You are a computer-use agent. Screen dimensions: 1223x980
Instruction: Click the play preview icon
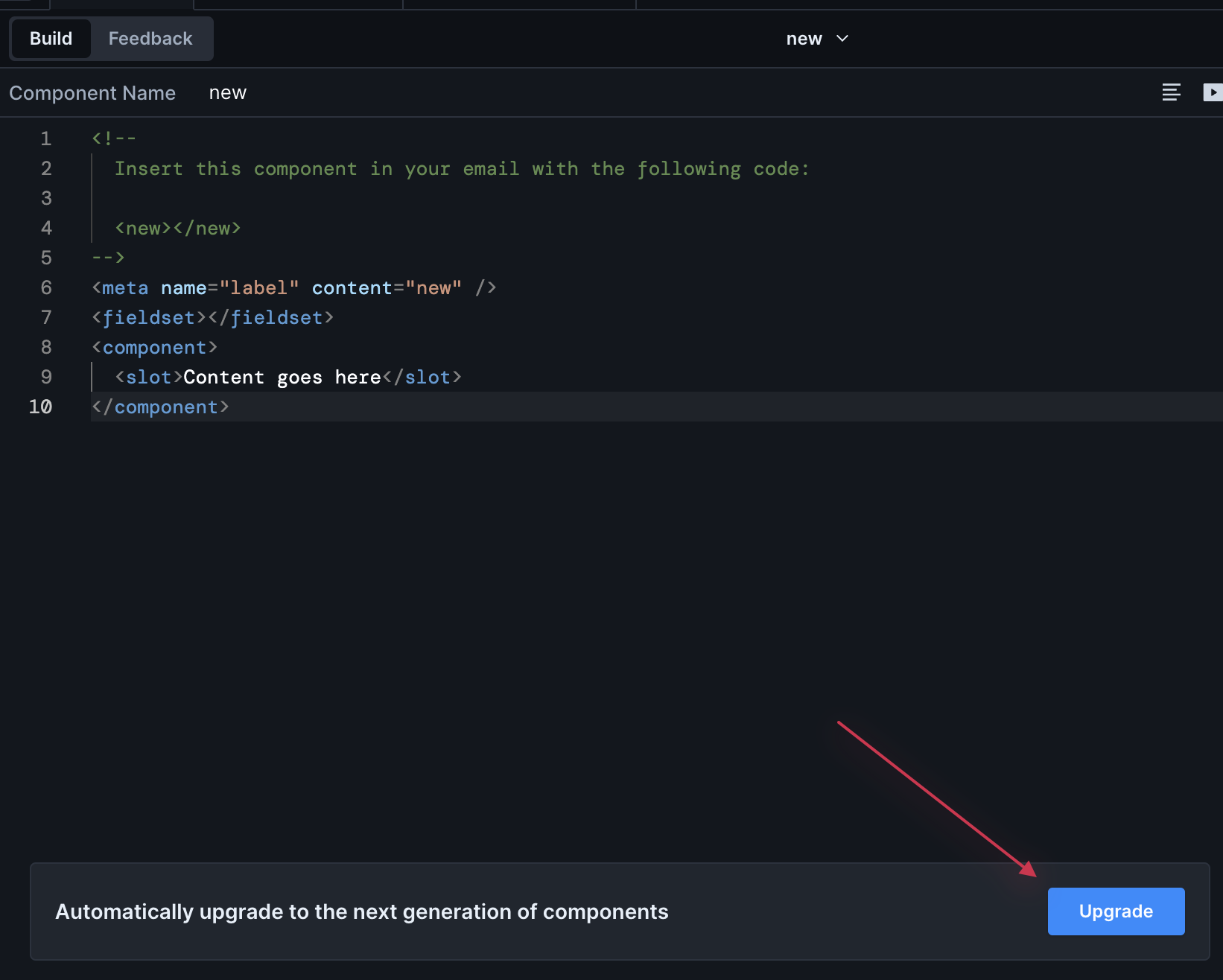pos(1213,92)
